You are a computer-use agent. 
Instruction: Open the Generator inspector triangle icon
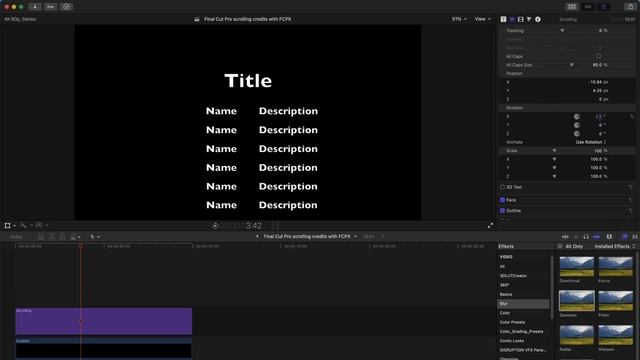(529, 19)
